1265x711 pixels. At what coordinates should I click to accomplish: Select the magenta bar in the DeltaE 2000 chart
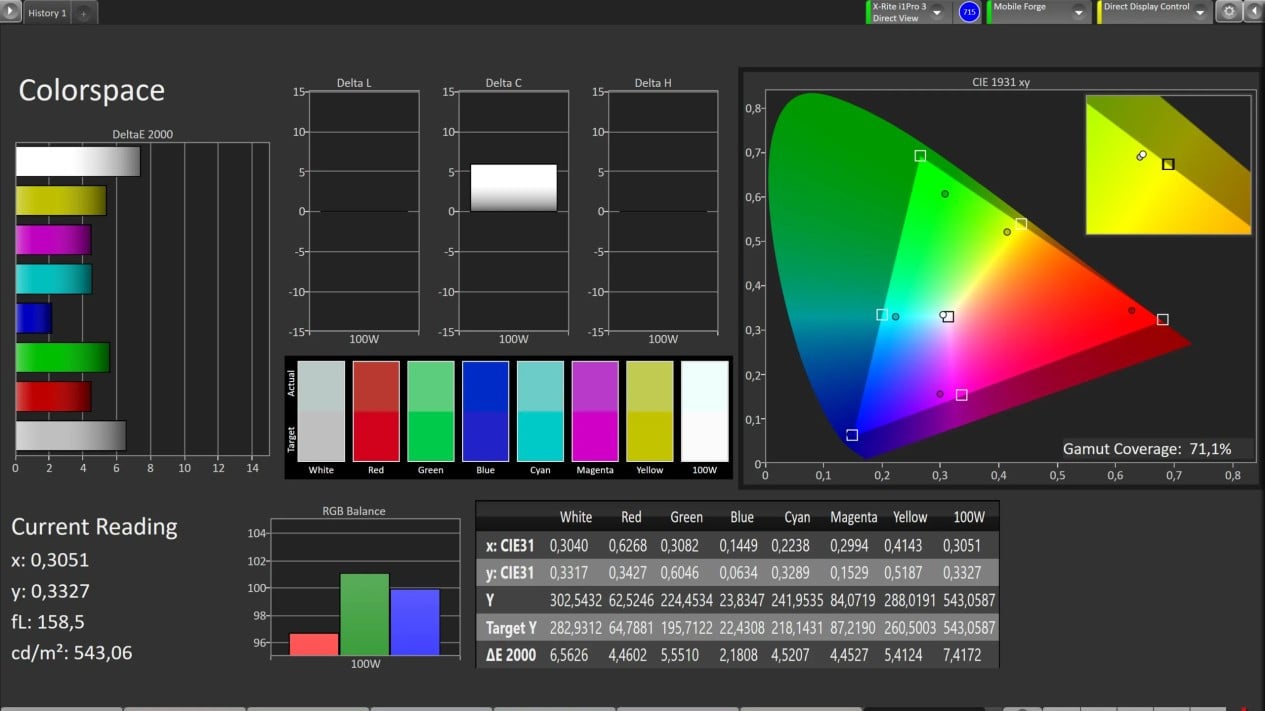click(x=54, y=240)
